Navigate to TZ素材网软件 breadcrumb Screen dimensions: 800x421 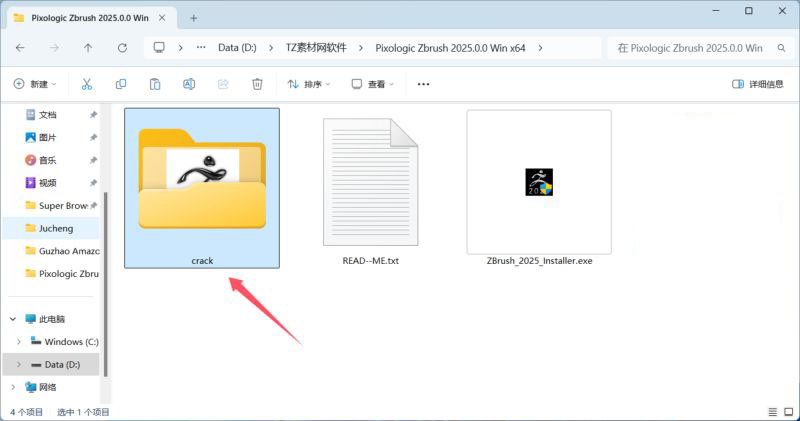coord(316,48)
